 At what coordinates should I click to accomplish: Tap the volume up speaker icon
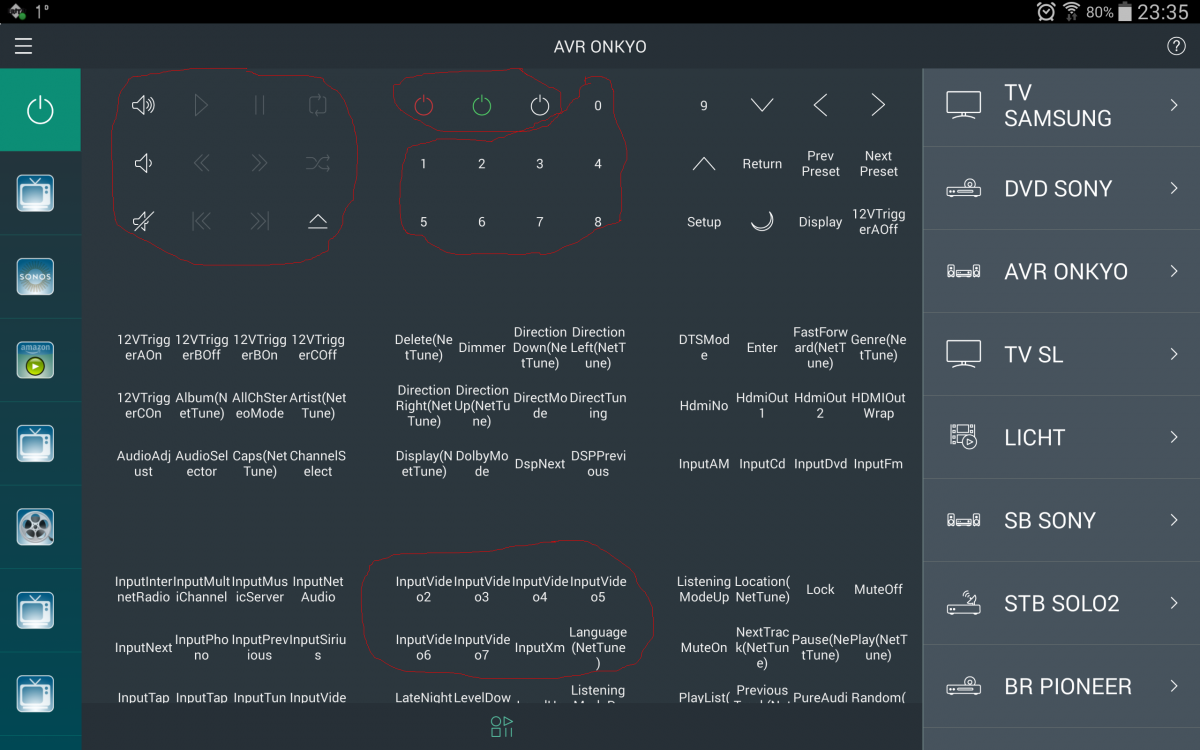(x=143, y=105)
